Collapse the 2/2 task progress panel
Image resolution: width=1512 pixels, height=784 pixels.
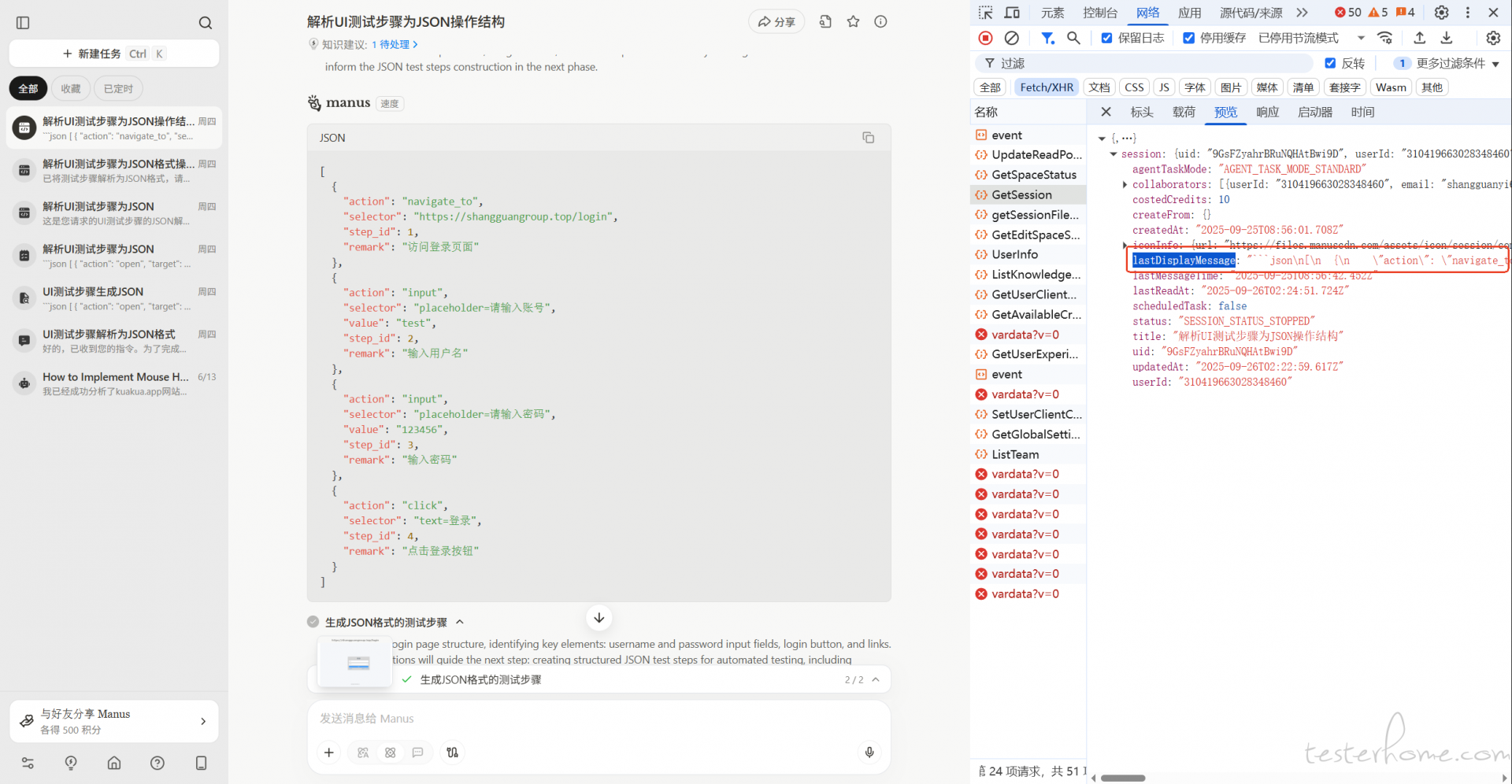876,679
